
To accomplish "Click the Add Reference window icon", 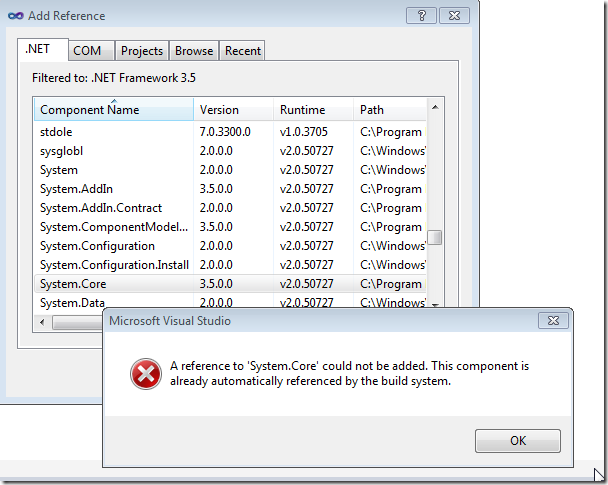I will click(16, 16).
